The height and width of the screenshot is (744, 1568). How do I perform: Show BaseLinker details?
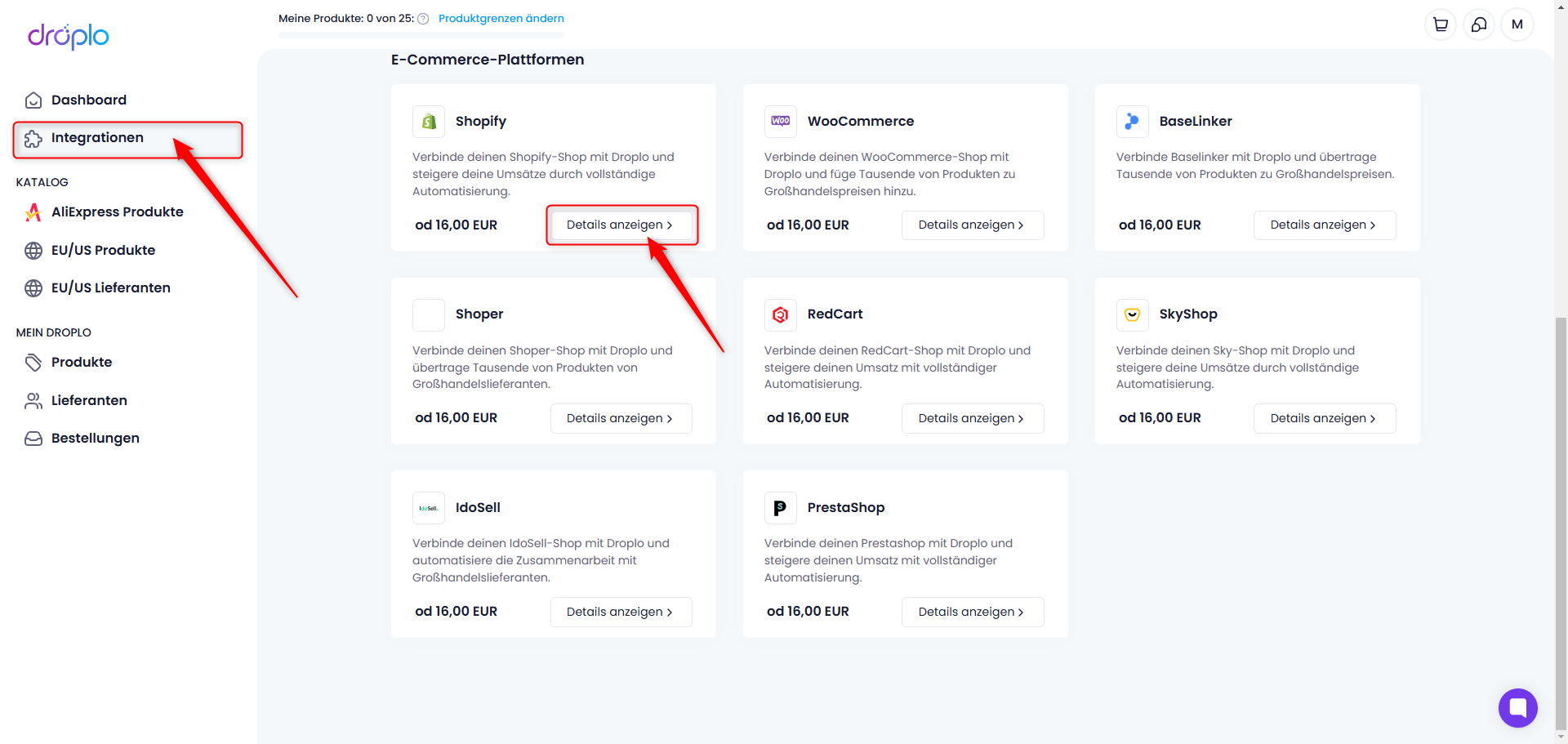pos(1325,225)
